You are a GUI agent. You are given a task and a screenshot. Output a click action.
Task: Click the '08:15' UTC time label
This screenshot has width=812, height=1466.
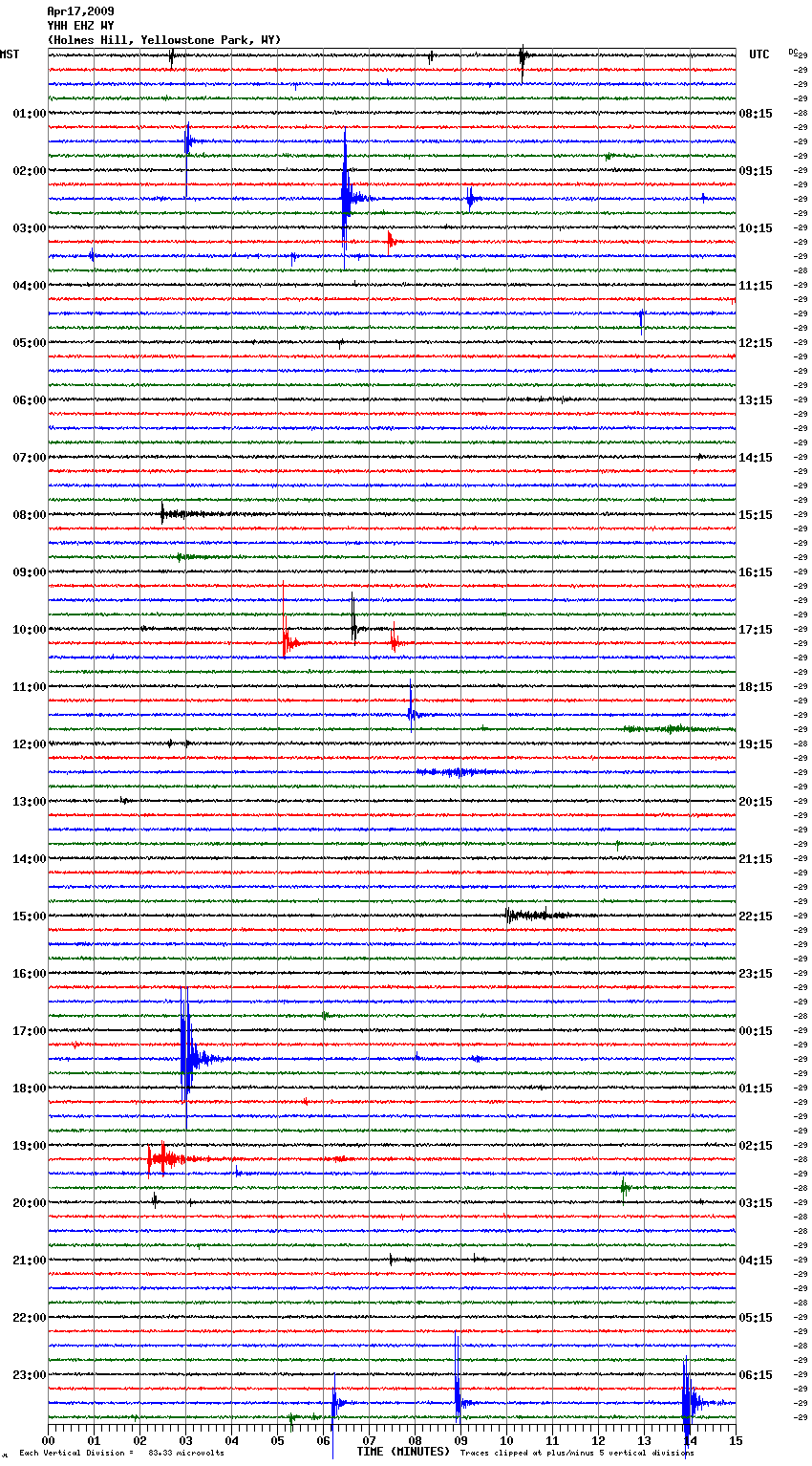756,114
